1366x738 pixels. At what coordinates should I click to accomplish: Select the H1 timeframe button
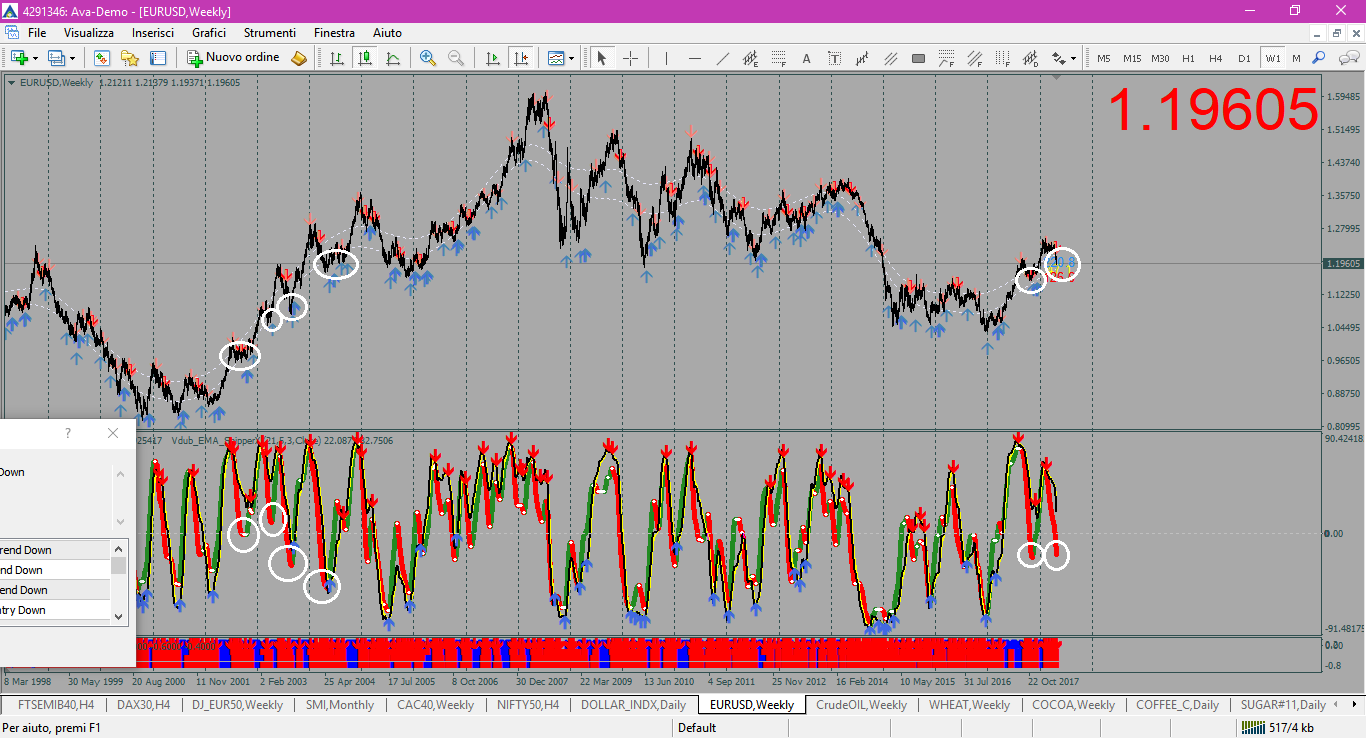tap(1188, 58)
